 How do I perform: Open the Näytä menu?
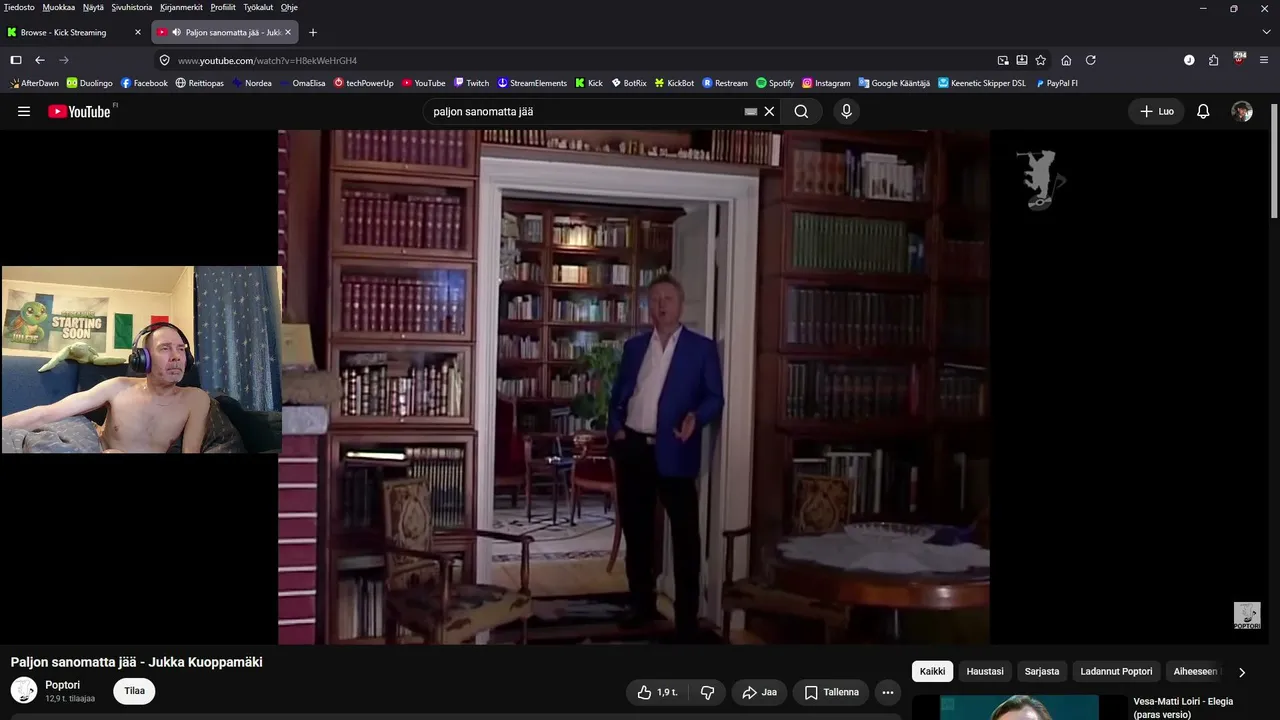(93, 7)
